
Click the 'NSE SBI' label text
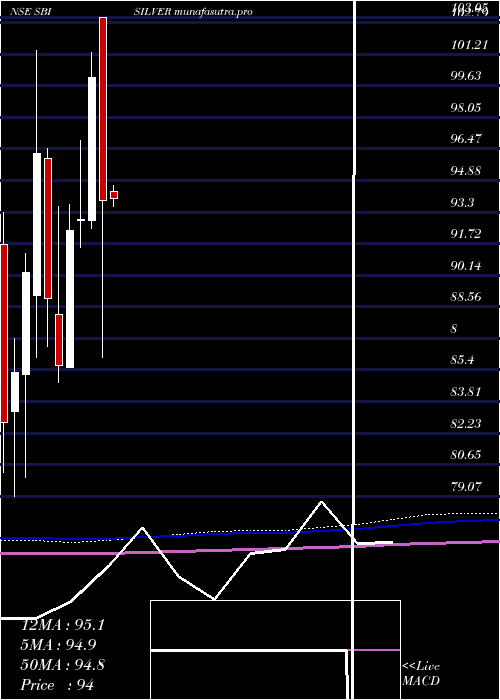pos(29,12)
